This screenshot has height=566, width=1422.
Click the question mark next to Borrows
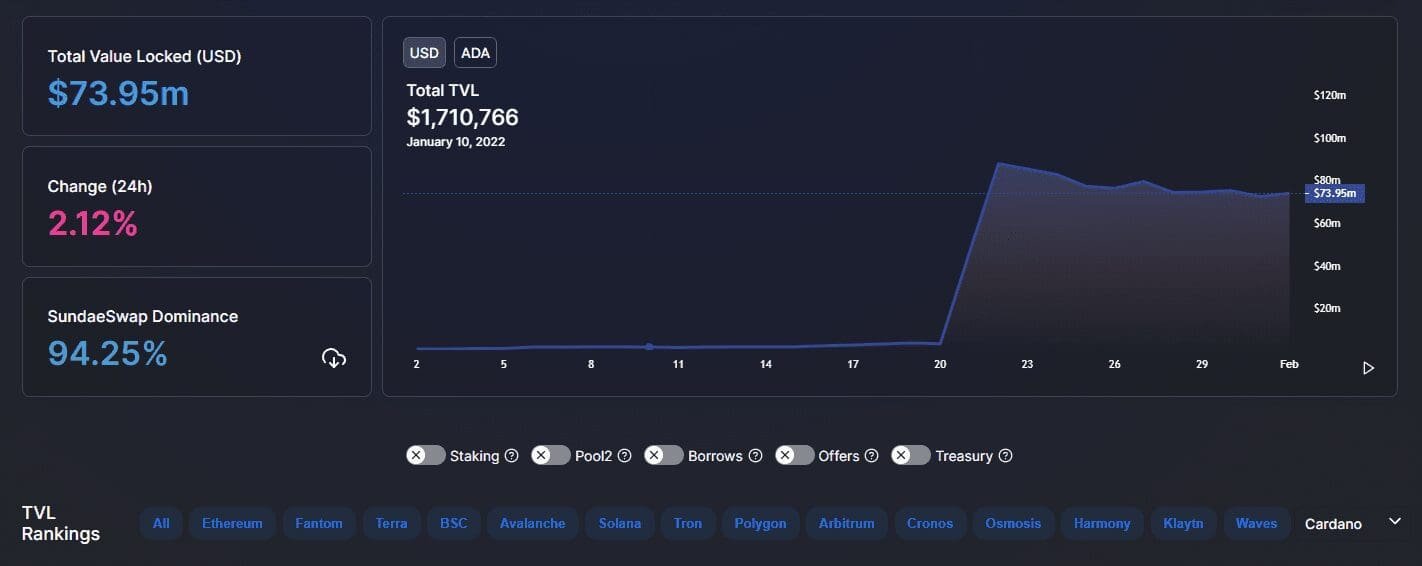tap(755, 456)
